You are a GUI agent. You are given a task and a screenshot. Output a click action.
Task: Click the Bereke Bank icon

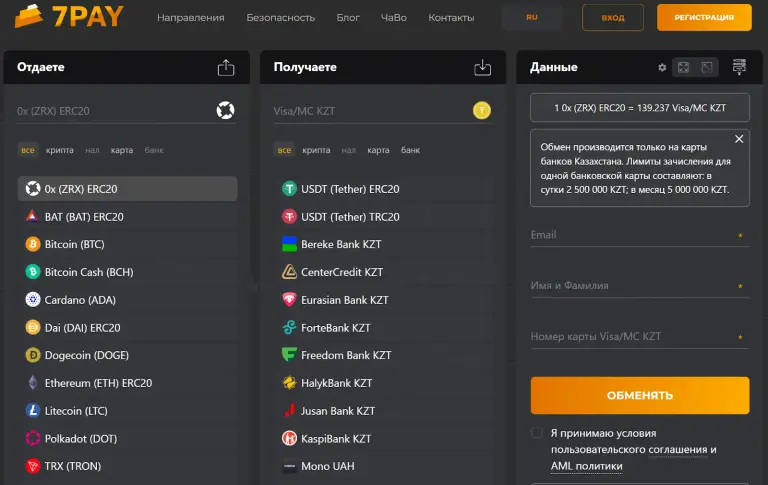[289, 244]
